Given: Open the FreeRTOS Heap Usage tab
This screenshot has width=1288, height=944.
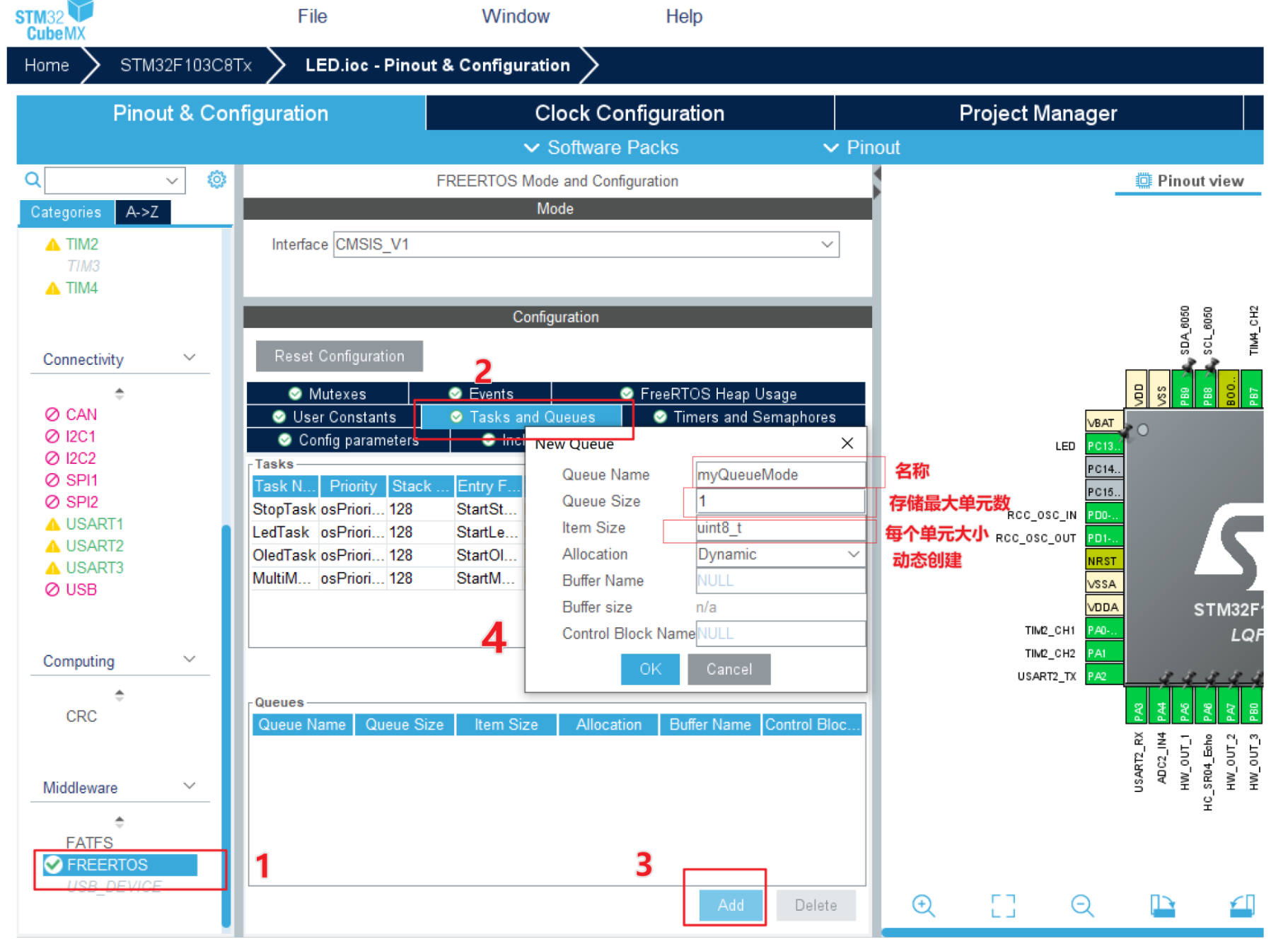Looking at the screenshot, I should (708, 394).
